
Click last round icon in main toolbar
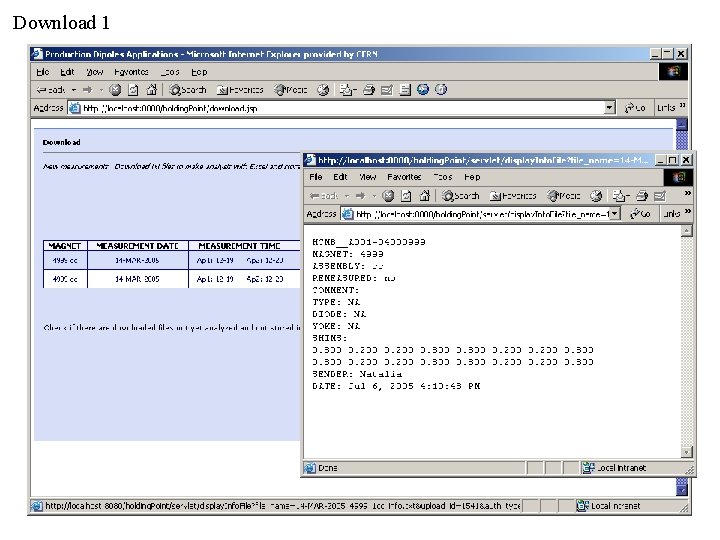441,90
